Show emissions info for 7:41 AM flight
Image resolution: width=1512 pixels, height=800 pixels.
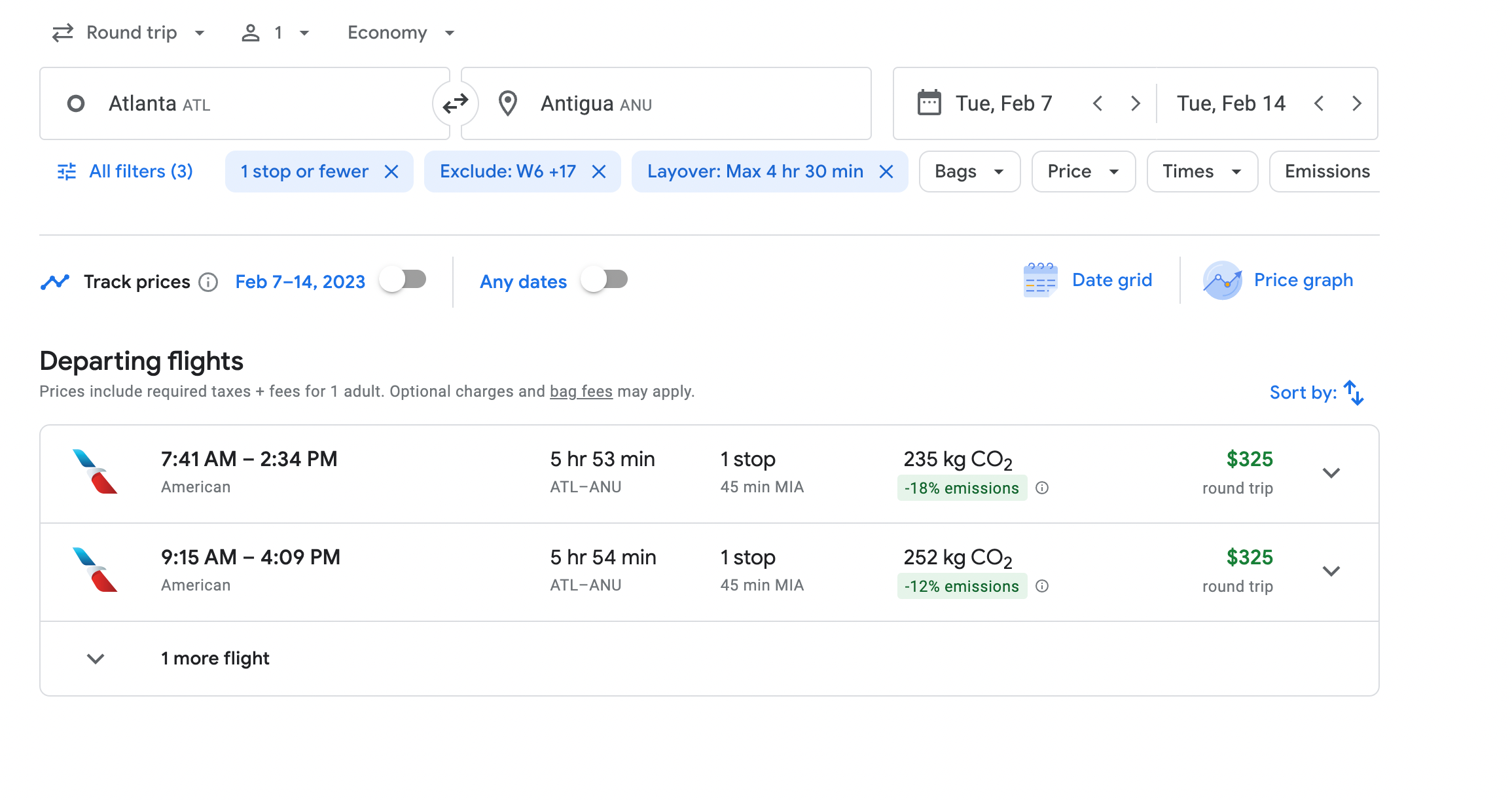[1042, 488]
